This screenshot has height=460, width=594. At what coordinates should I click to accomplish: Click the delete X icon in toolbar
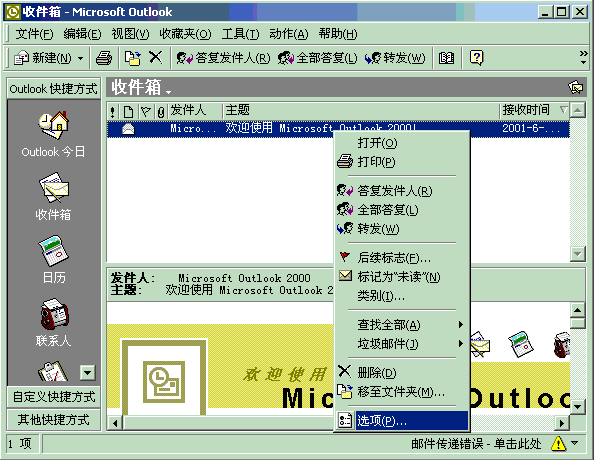[x=155, y=58]
